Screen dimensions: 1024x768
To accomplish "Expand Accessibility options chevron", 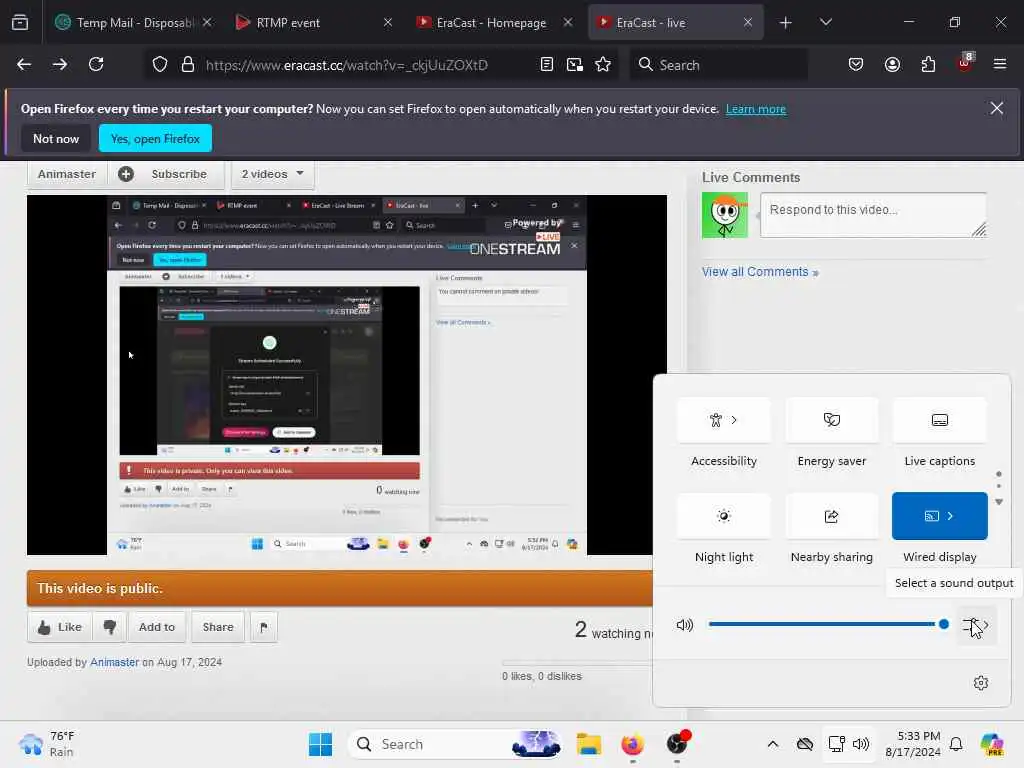I will pyautogui.click(x=734, y=420).
